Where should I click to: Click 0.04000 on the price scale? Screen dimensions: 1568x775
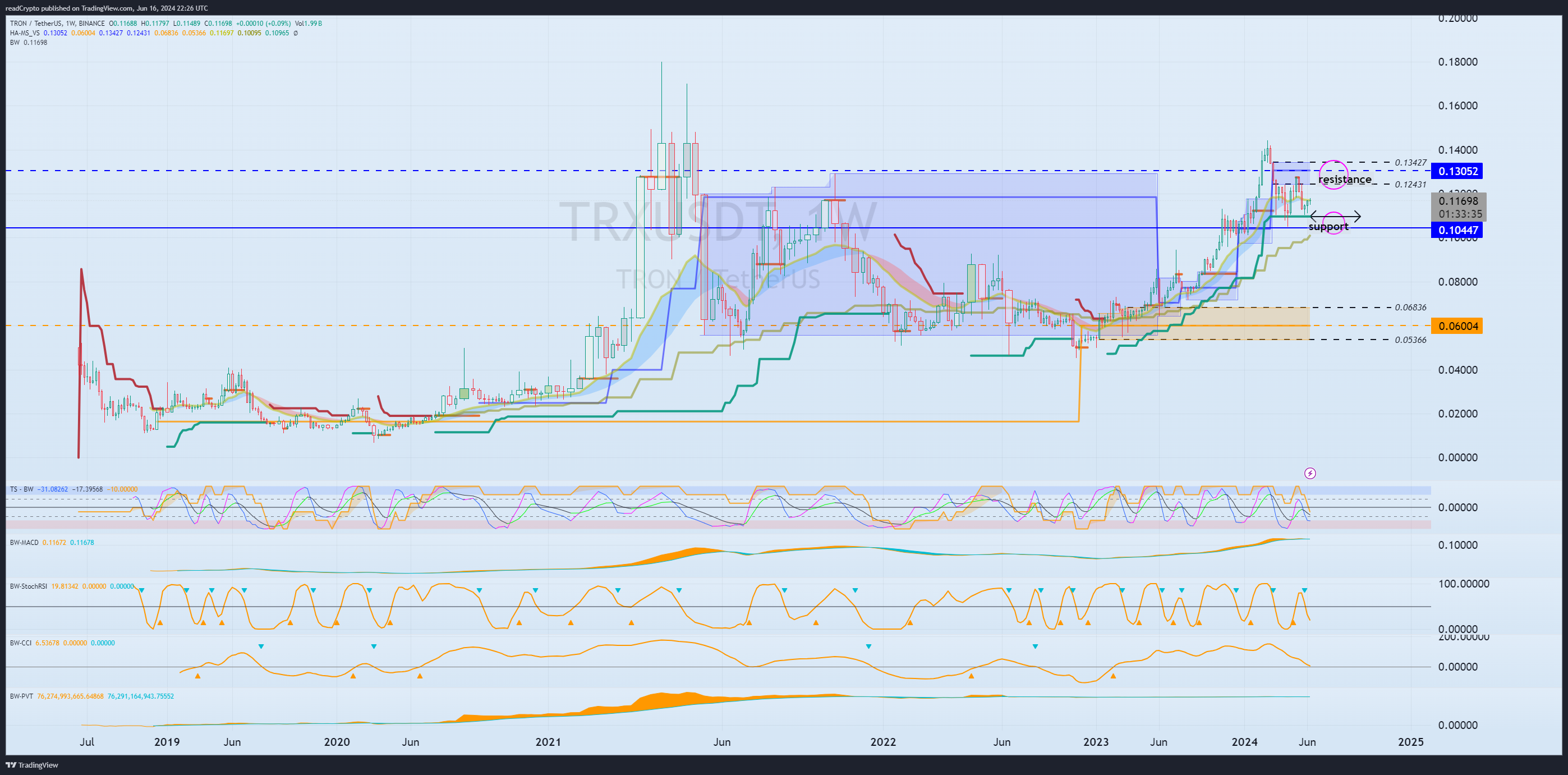[1458, 369]
